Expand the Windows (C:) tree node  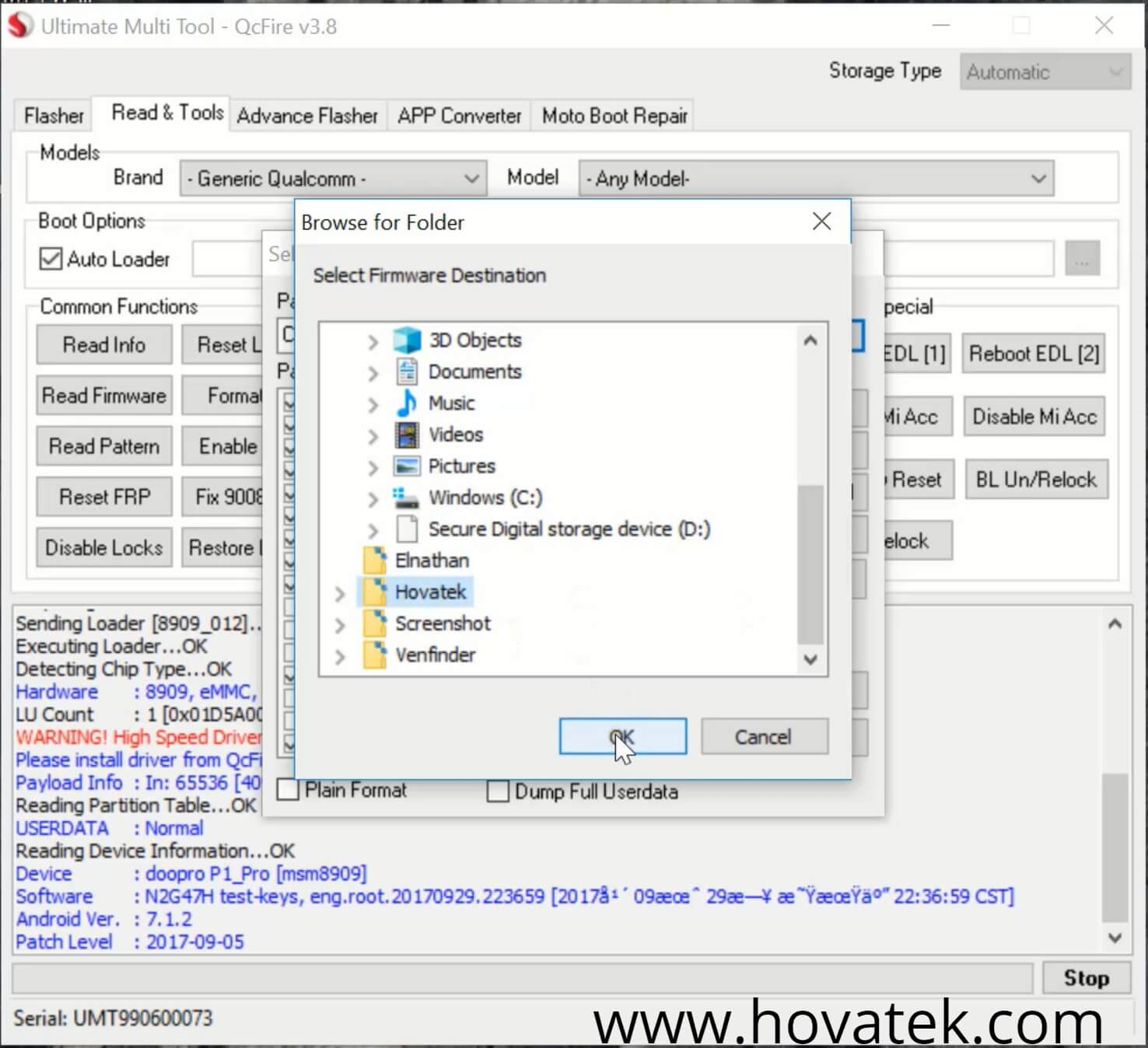point(373,498)
